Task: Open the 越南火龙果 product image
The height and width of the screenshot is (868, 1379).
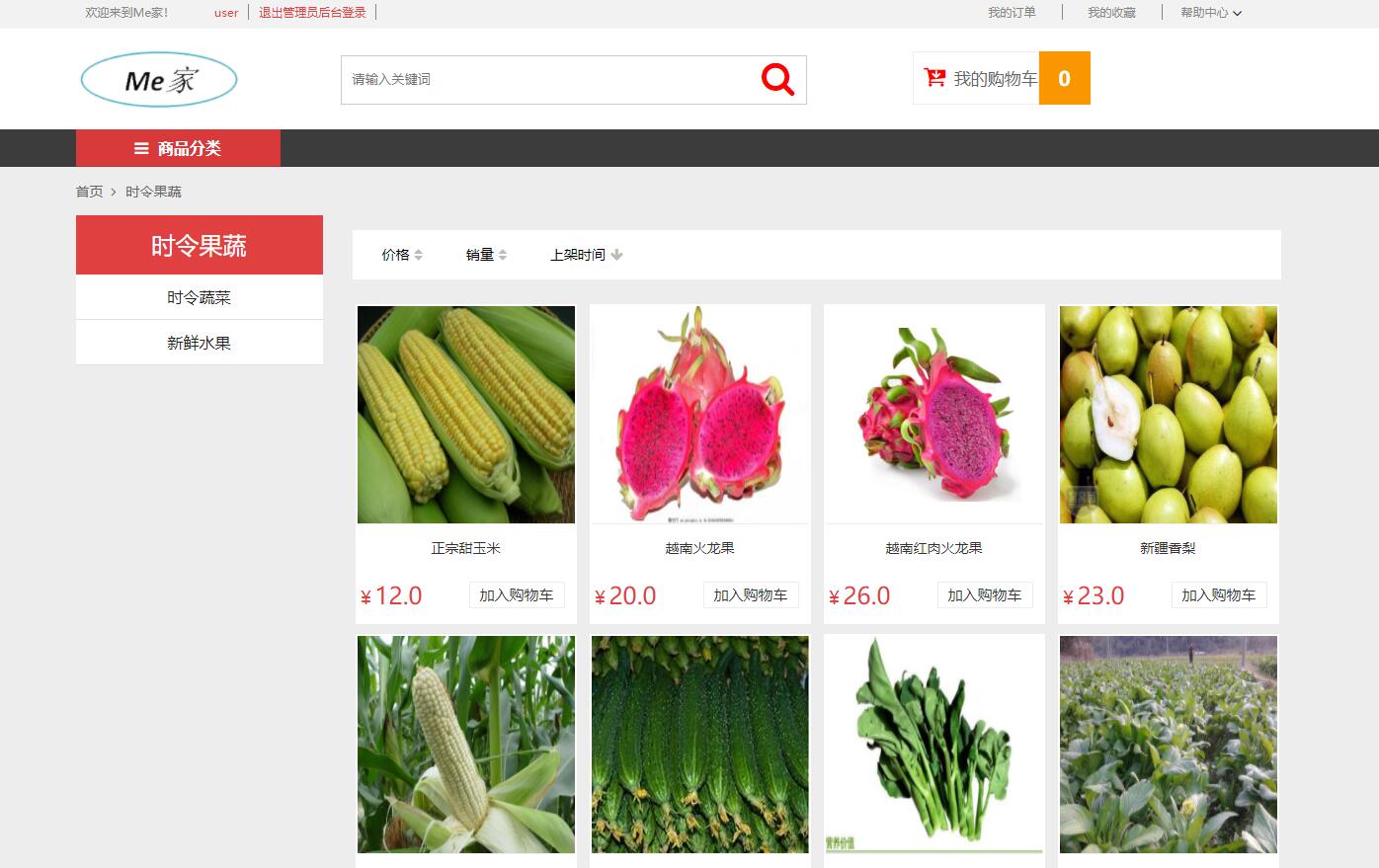Action: [x=699, y=414]
